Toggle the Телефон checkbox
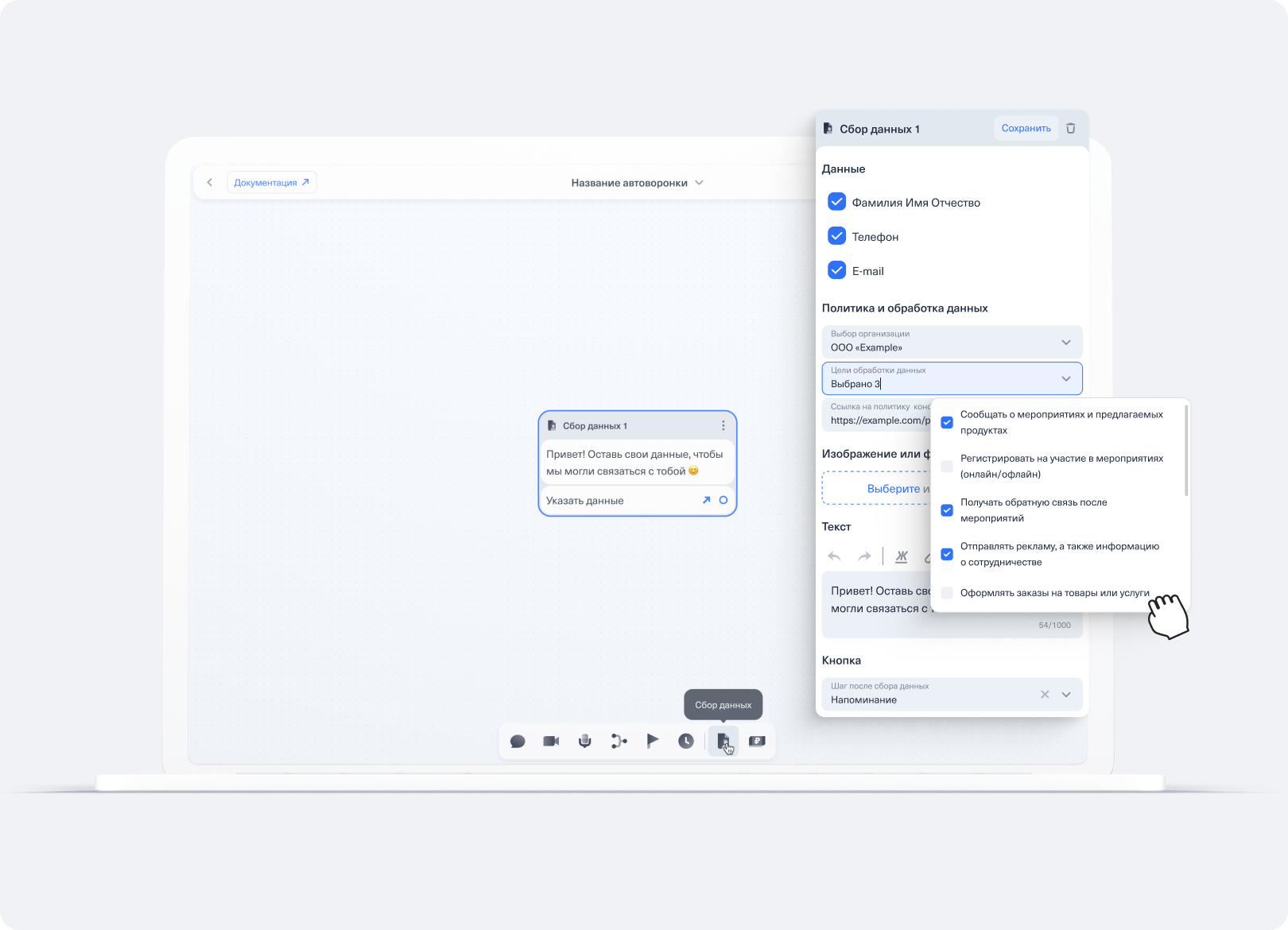This screenshot has width=1288, height=930. (836, 236)
